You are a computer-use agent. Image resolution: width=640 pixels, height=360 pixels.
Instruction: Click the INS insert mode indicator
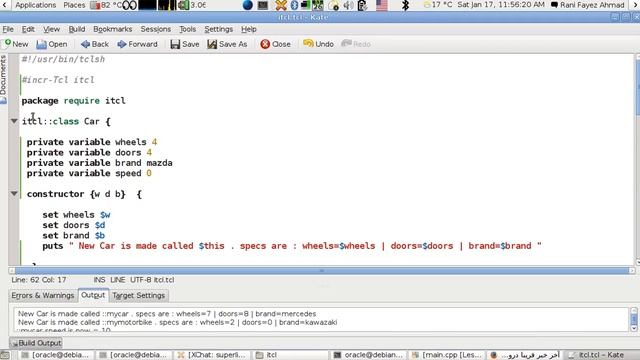click(x=99, y=280)
